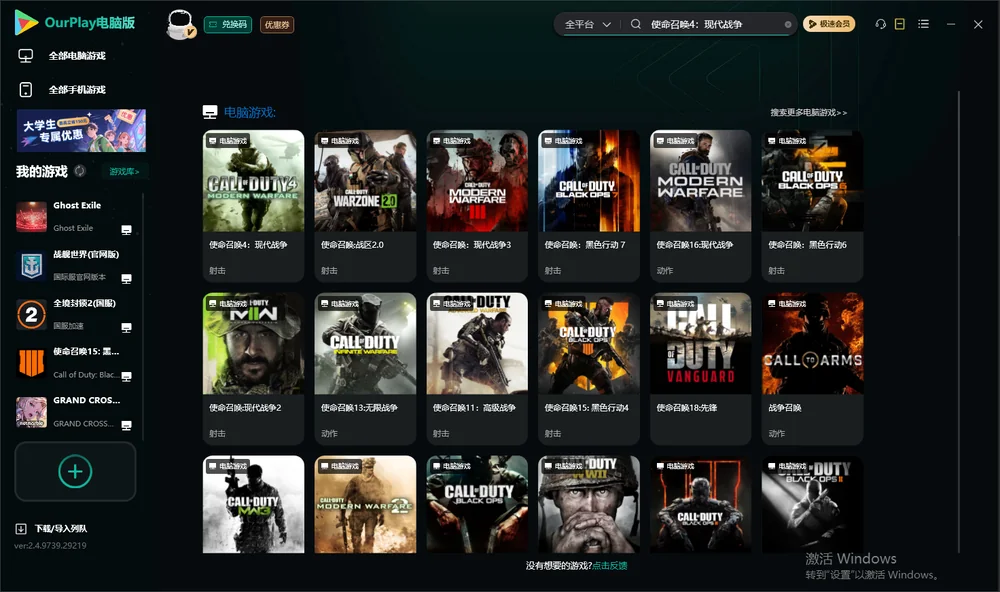Select 全部电脑游戏 in the sidebar

(x=77, y=56)
